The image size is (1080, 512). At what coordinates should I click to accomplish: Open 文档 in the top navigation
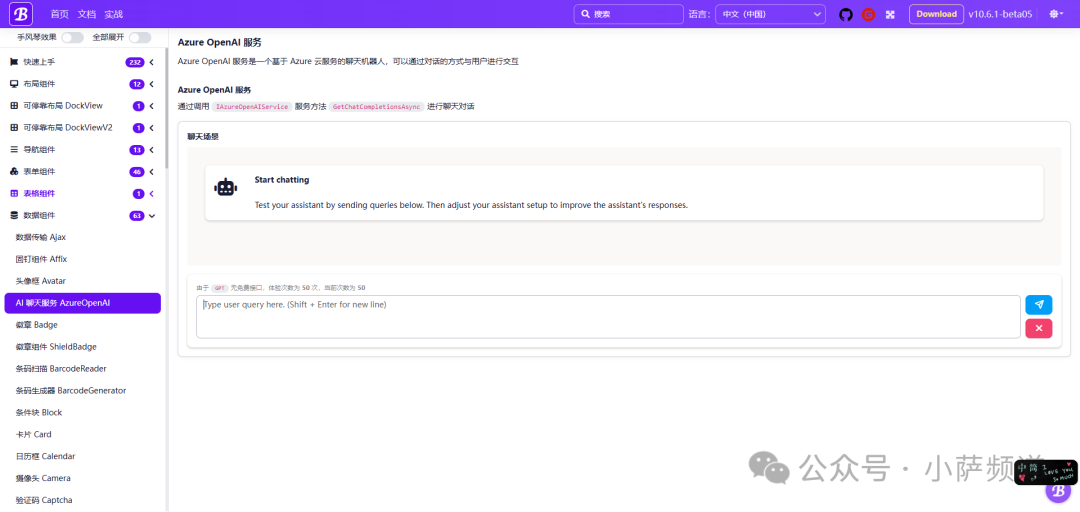click(87, 14)
